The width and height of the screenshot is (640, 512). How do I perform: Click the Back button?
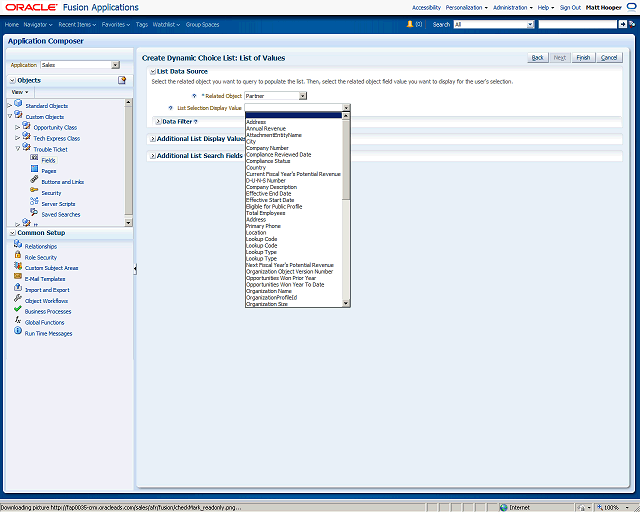click(538, 58)
